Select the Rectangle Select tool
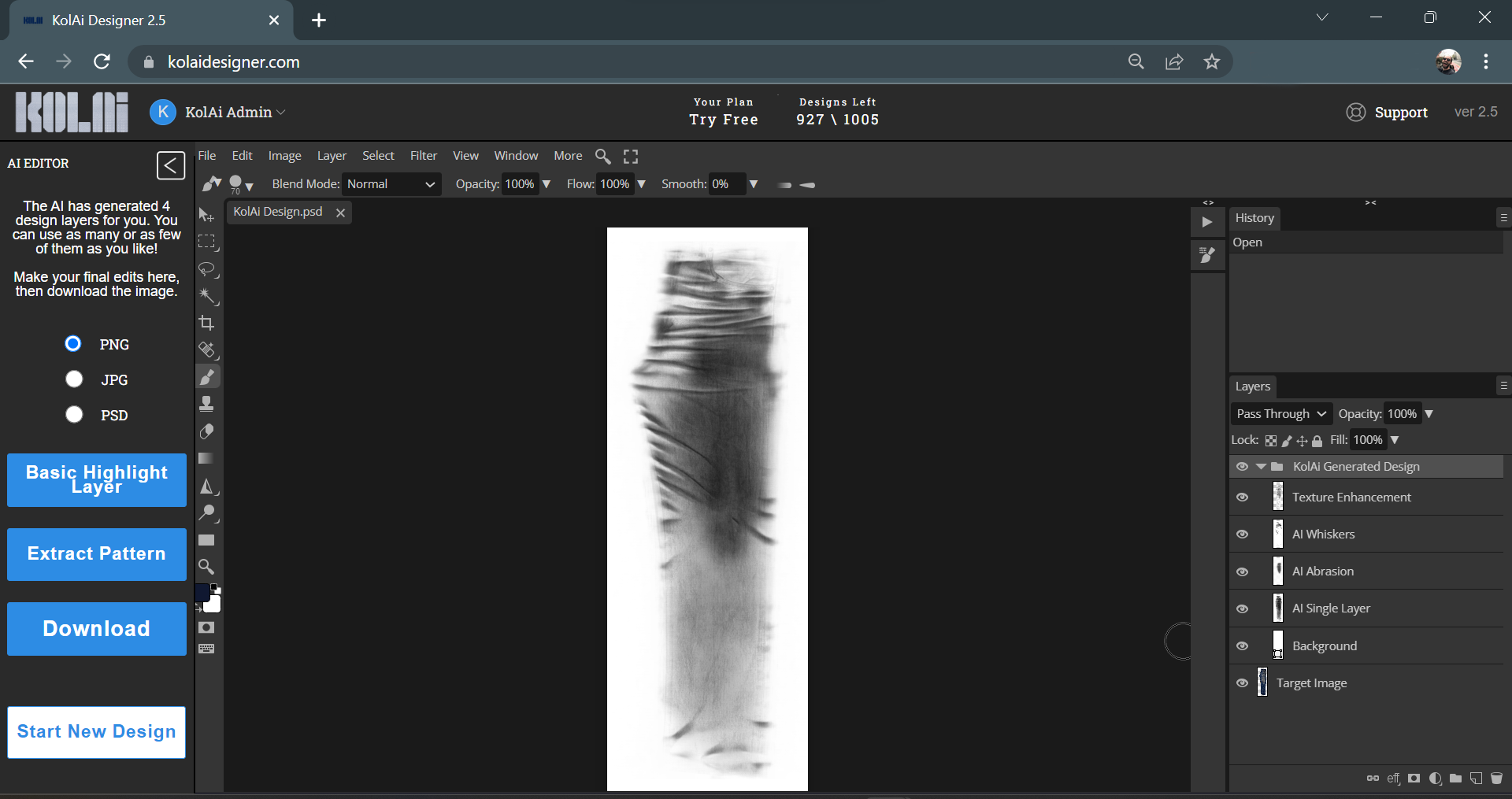Screen dimensions: 1512x799 pos(207,242)
